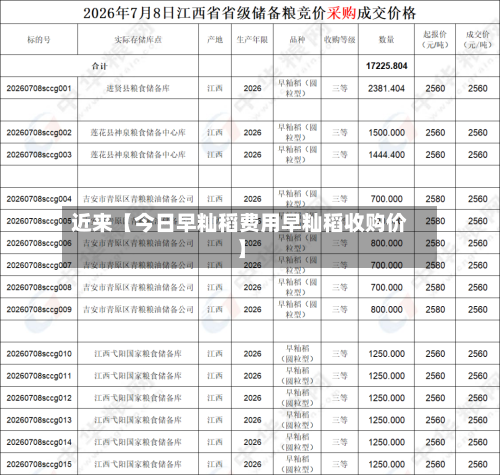Click the 合计 row label
The height and width of the screenshot is (475, 500).
pos(99,66)
